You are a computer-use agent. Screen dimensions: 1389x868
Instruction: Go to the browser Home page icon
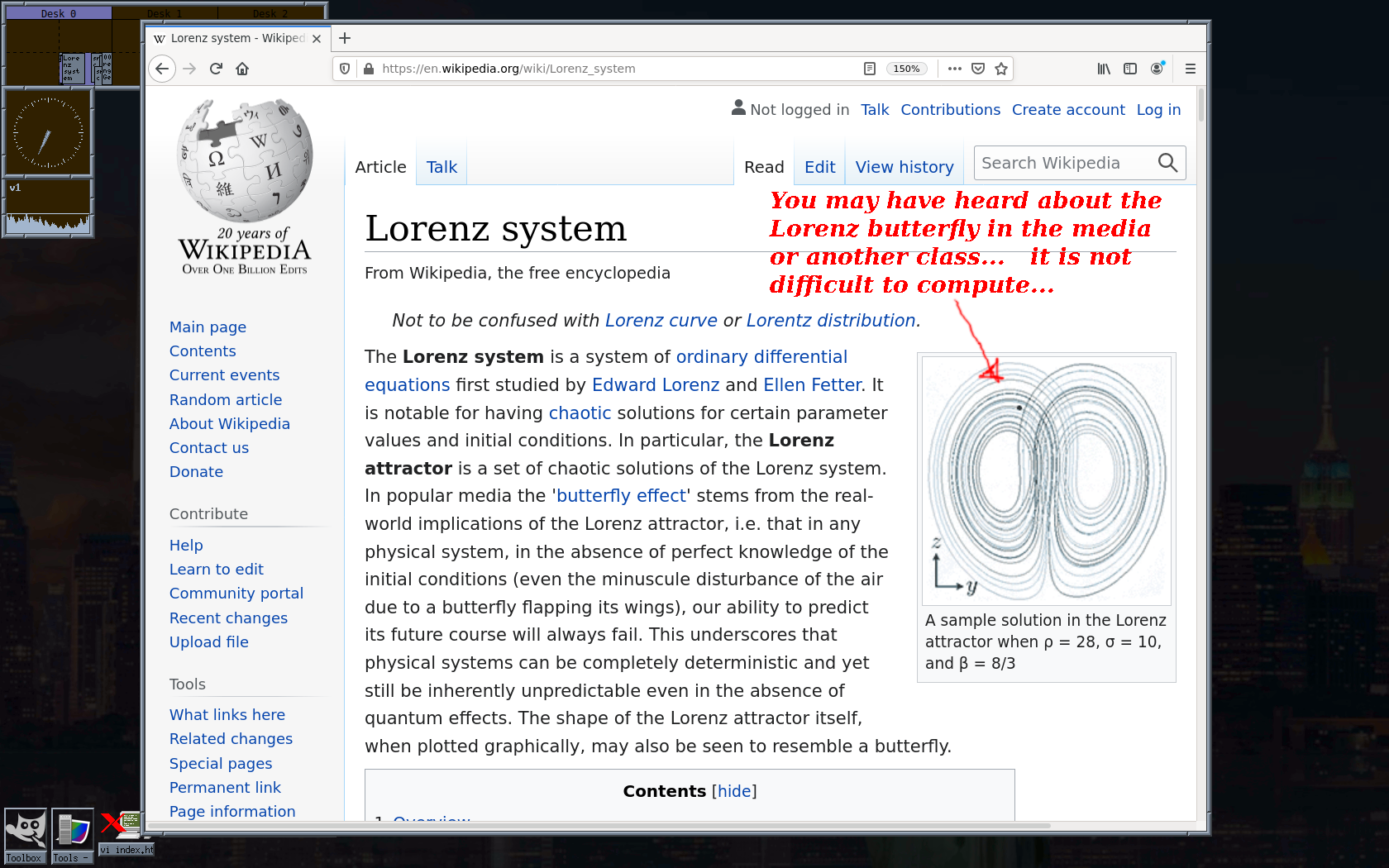(242, 69)
